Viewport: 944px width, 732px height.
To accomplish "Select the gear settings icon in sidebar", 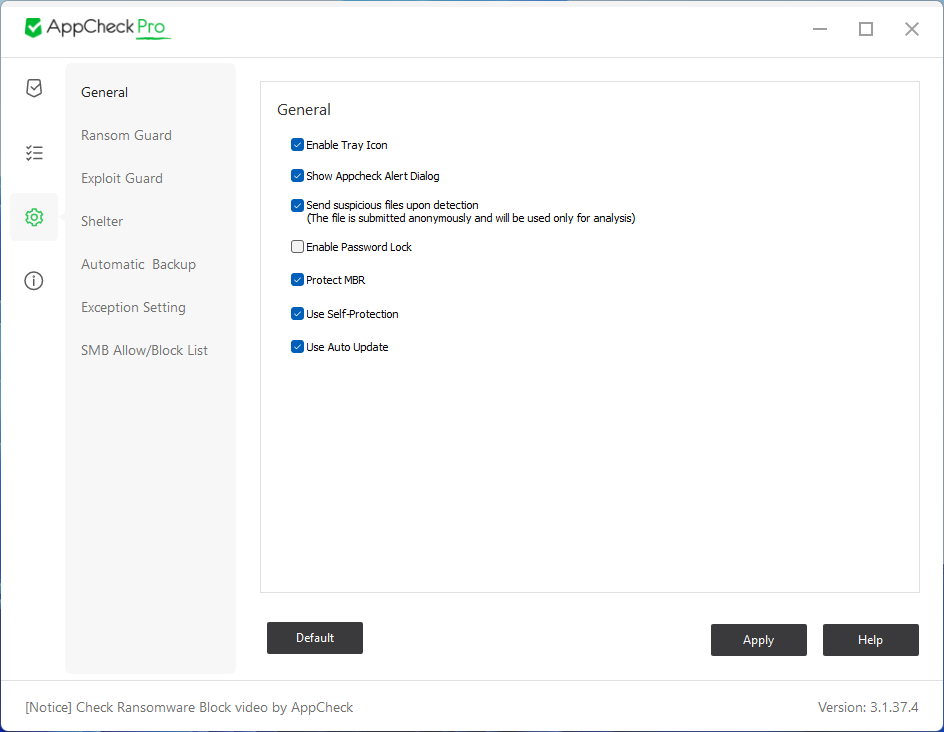I will (x=34, y=217).
